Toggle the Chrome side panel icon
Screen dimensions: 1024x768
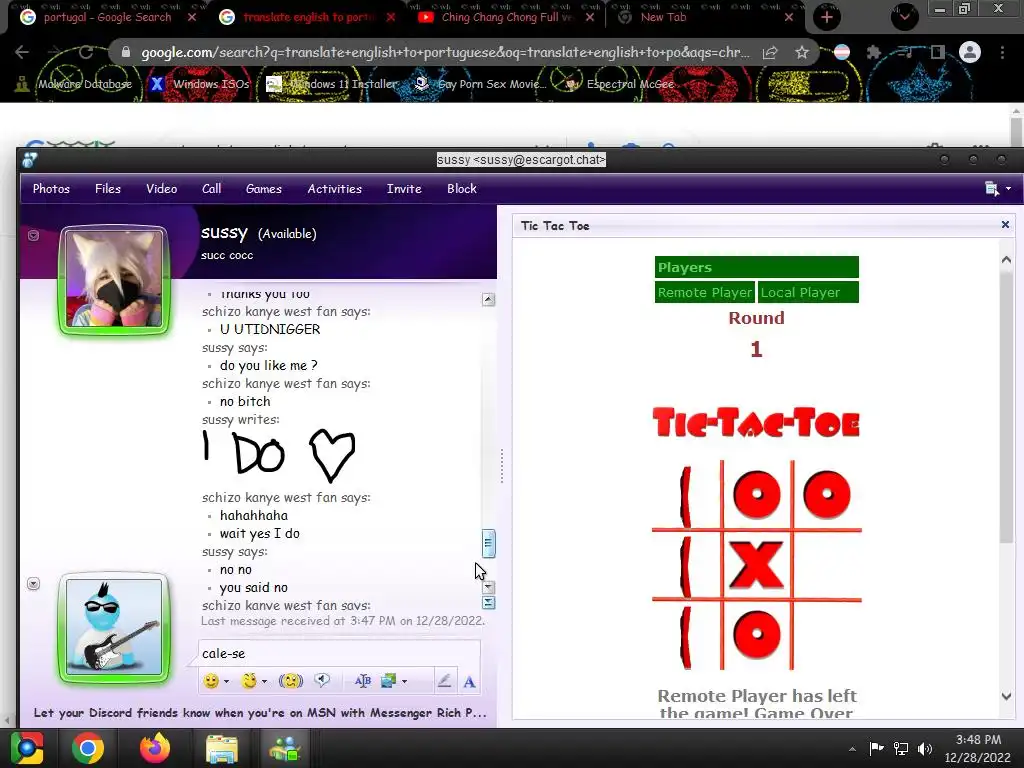coord(938,52)
